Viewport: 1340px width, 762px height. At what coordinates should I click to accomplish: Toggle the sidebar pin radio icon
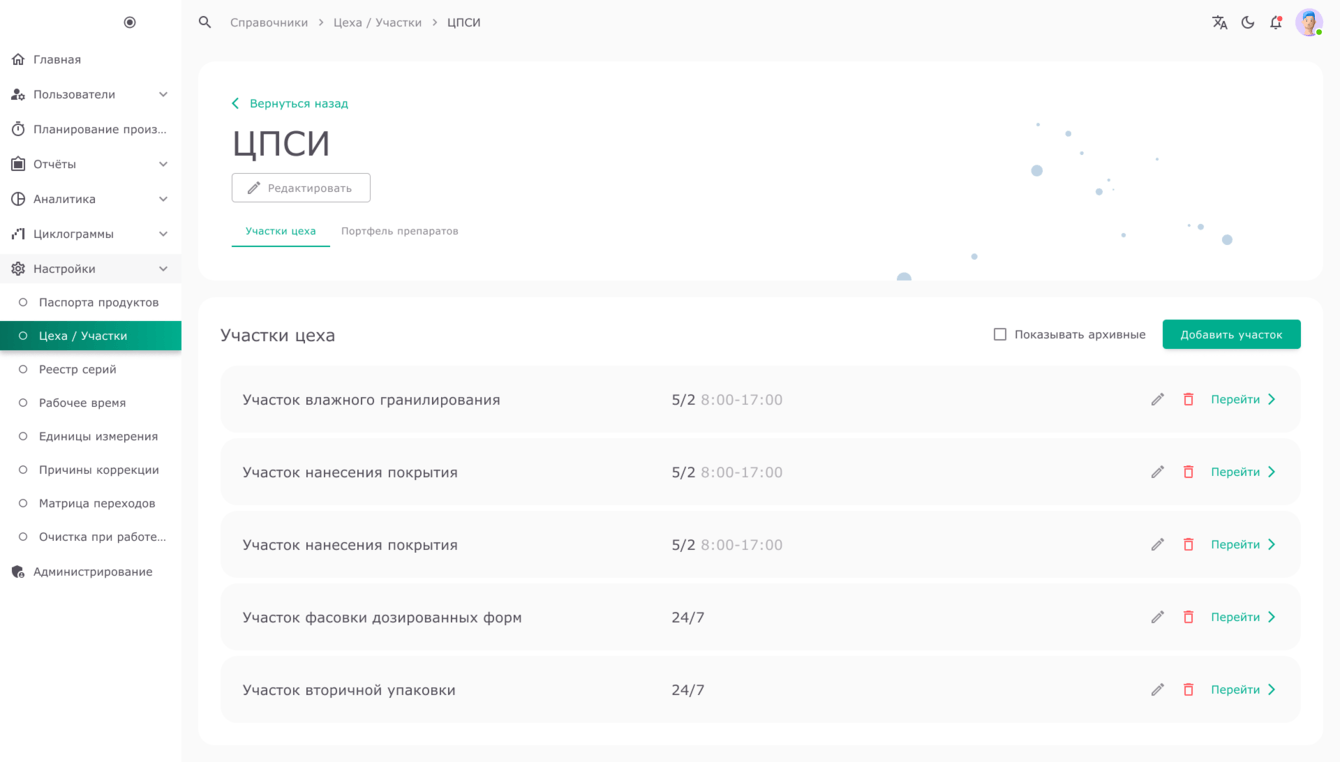click(x=130, y=22)
